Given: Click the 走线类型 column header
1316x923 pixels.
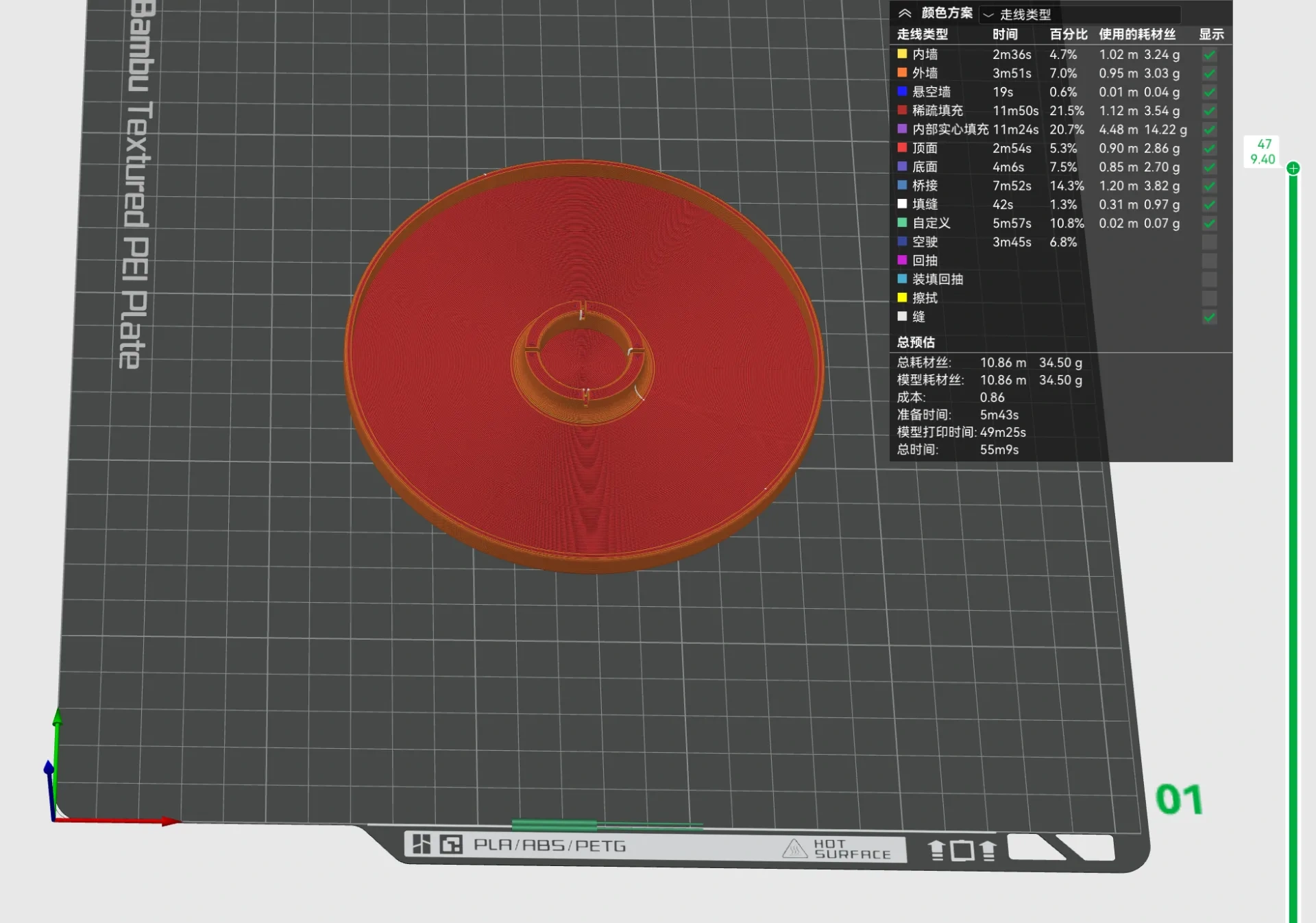Looking at the screenshot, I should pos(922,34).
